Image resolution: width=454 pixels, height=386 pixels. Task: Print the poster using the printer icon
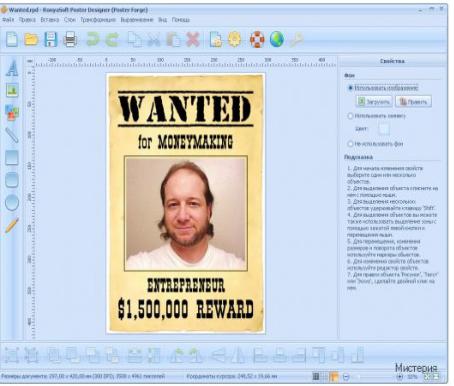pos(70,39)
